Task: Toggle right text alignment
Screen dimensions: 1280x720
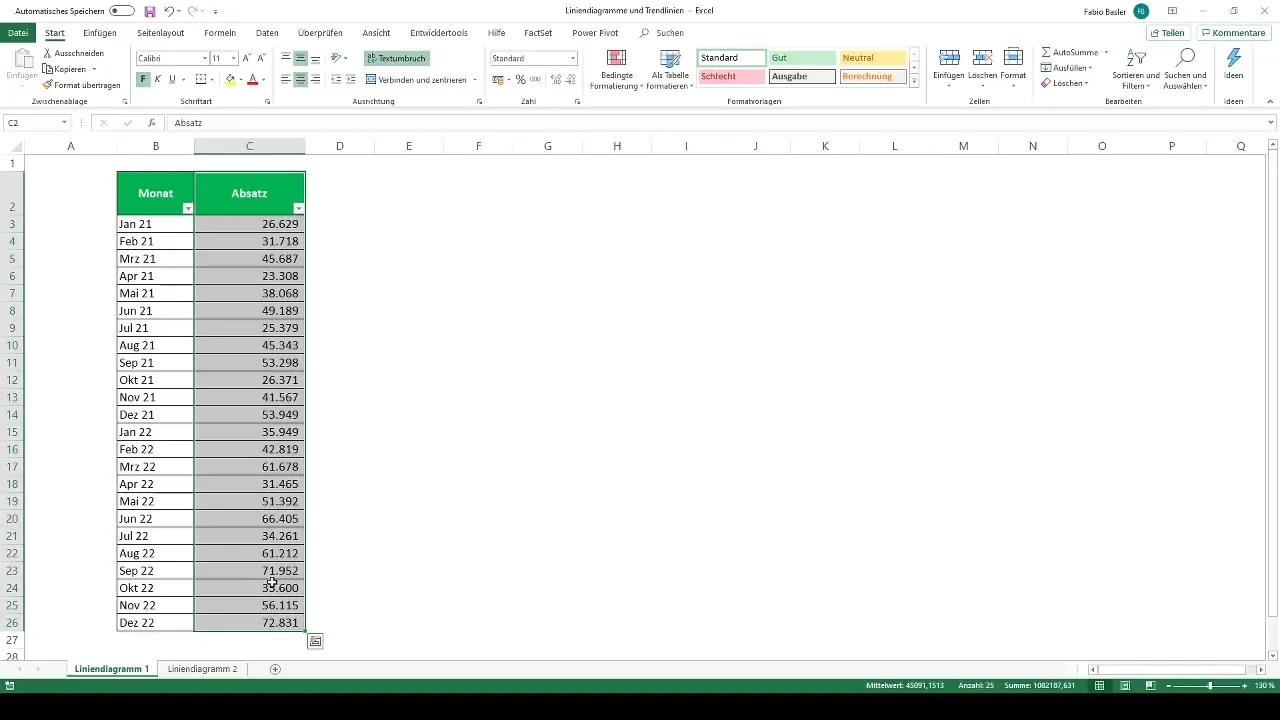Action: (316, 79)
